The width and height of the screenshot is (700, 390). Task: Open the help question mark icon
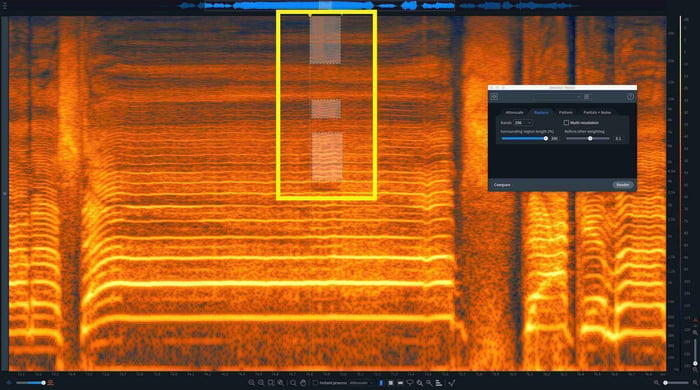[x=630, y=97]
